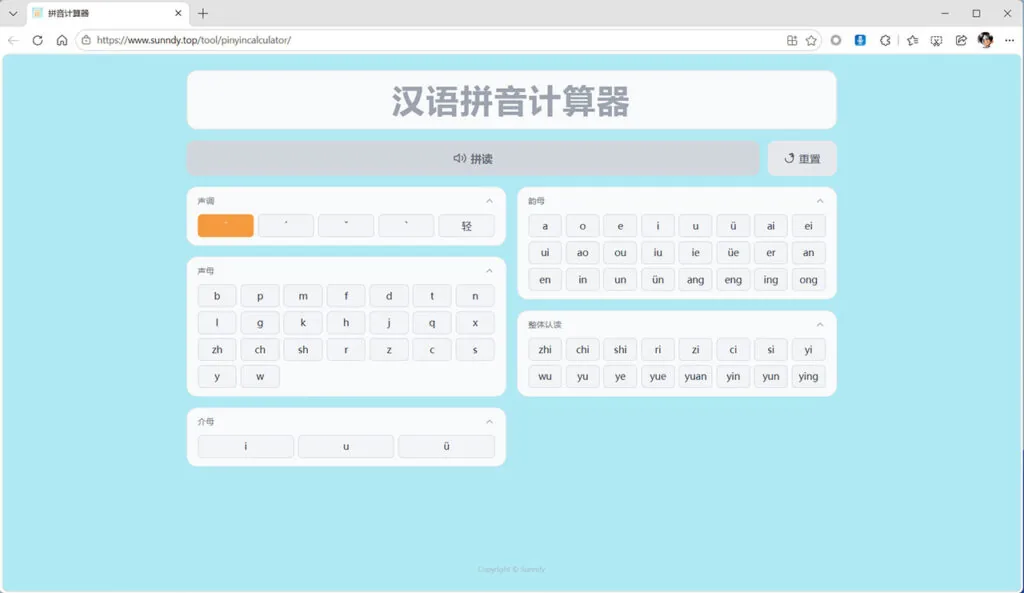Add this page to favorites star
This screenshot has width=1024, height=593.
[x=811, y=40]
